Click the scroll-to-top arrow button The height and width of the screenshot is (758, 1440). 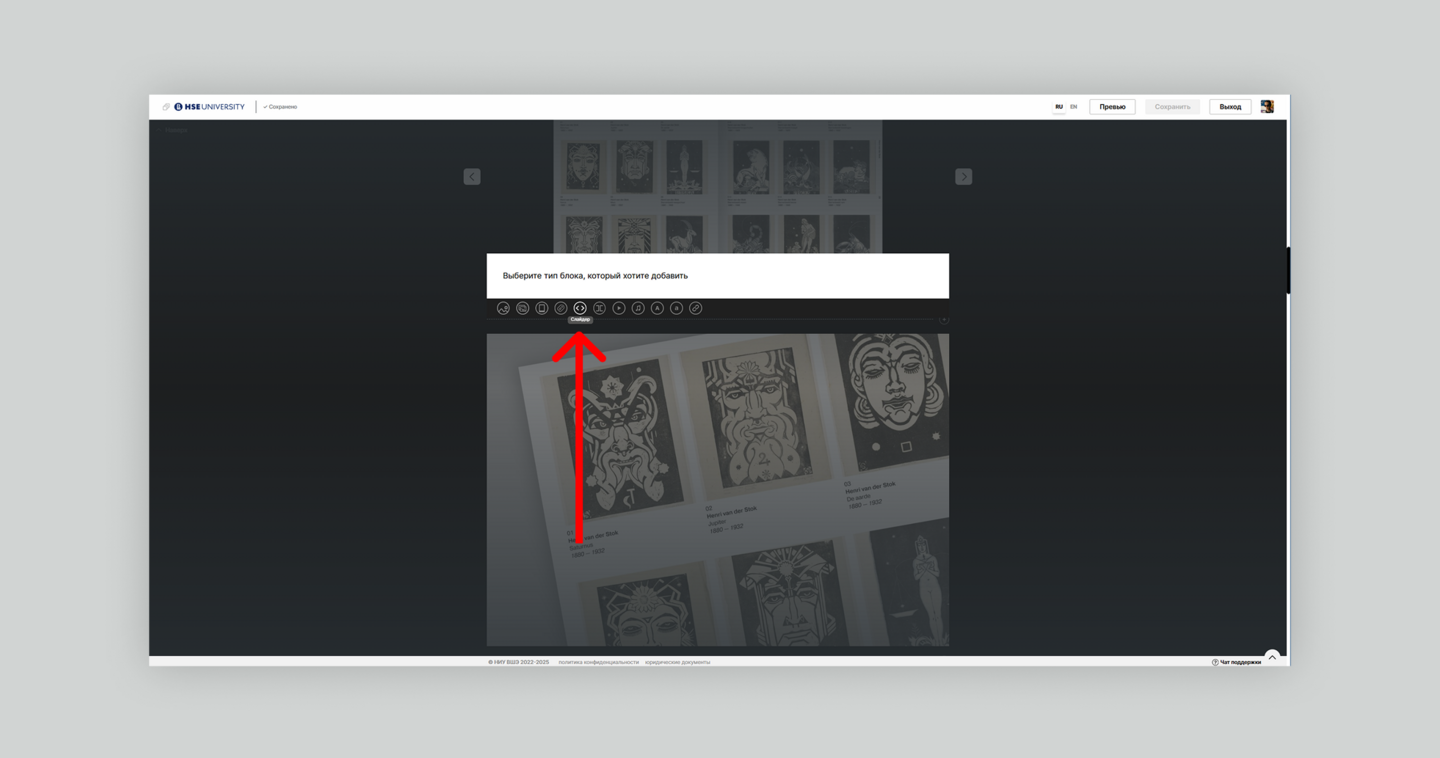(1272, 657)
